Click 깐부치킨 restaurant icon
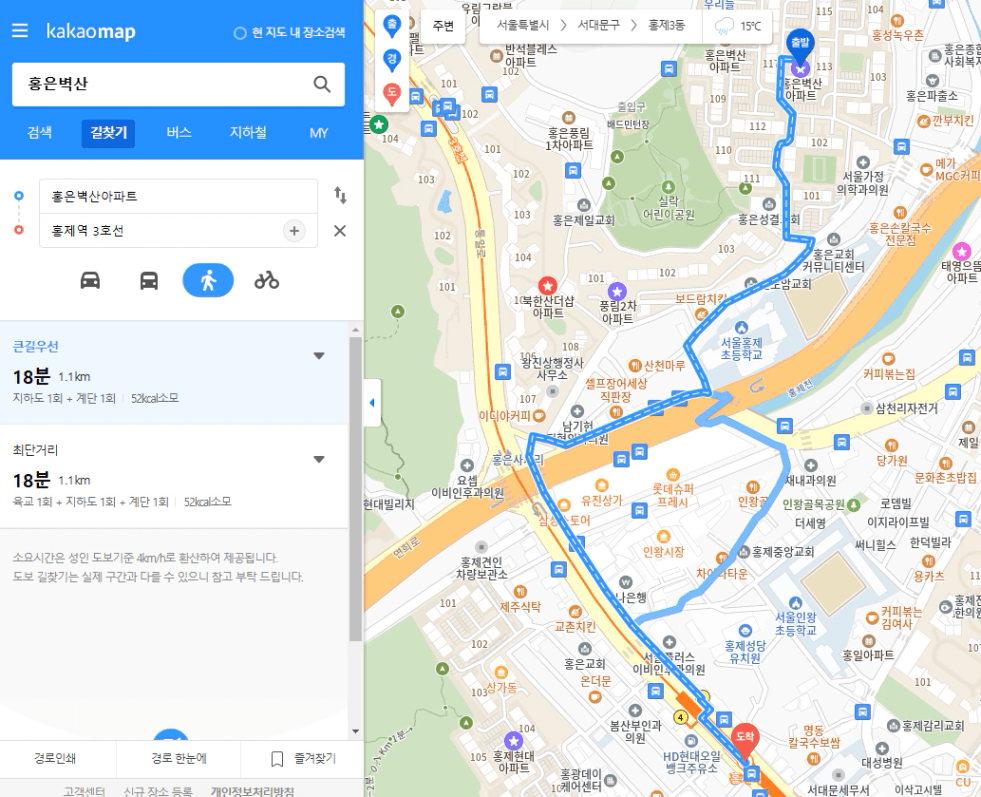The width and height of the screenshot is (981, 797). (924, 121)
